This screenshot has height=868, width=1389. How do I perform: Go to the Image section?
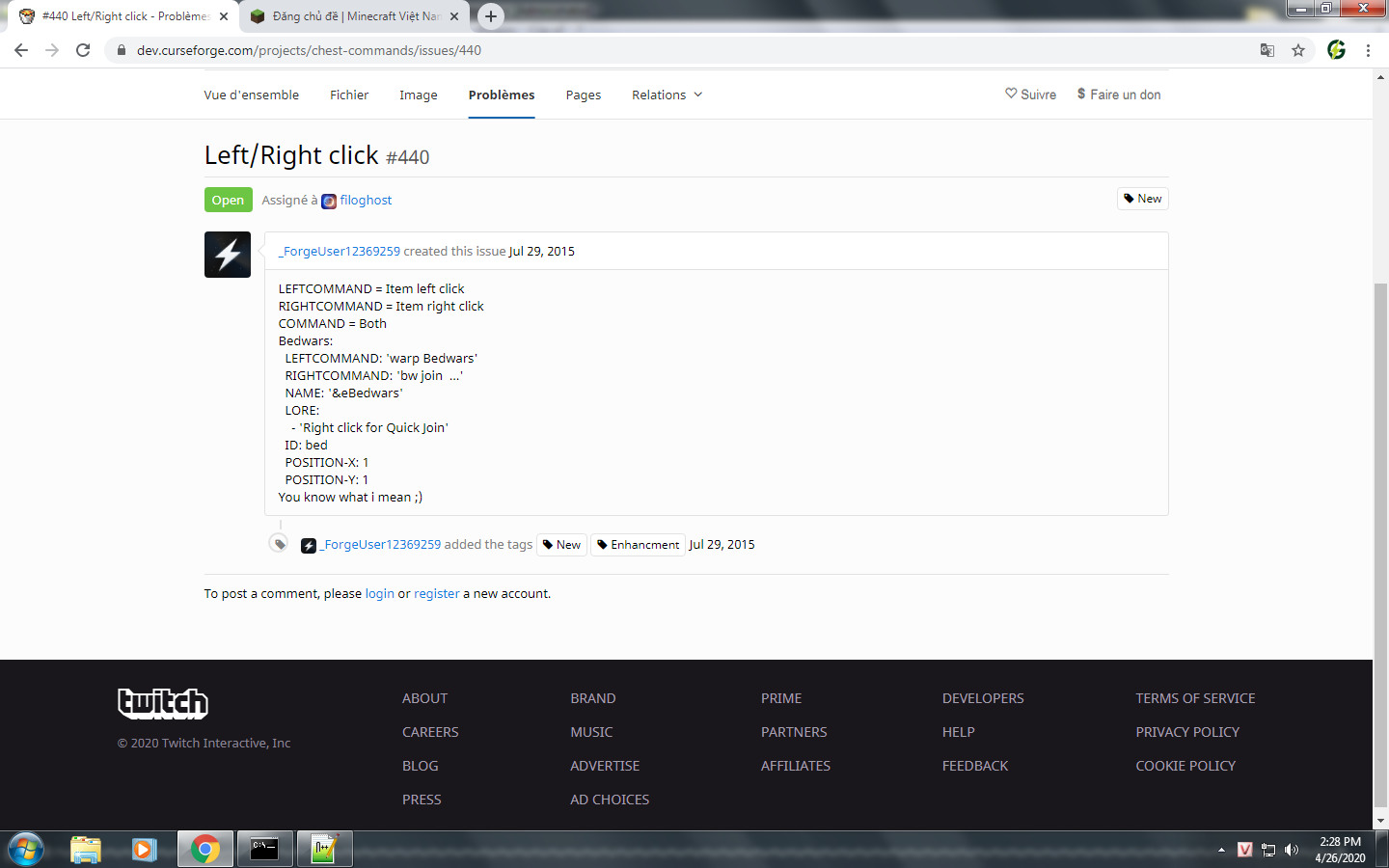point(419,95)
